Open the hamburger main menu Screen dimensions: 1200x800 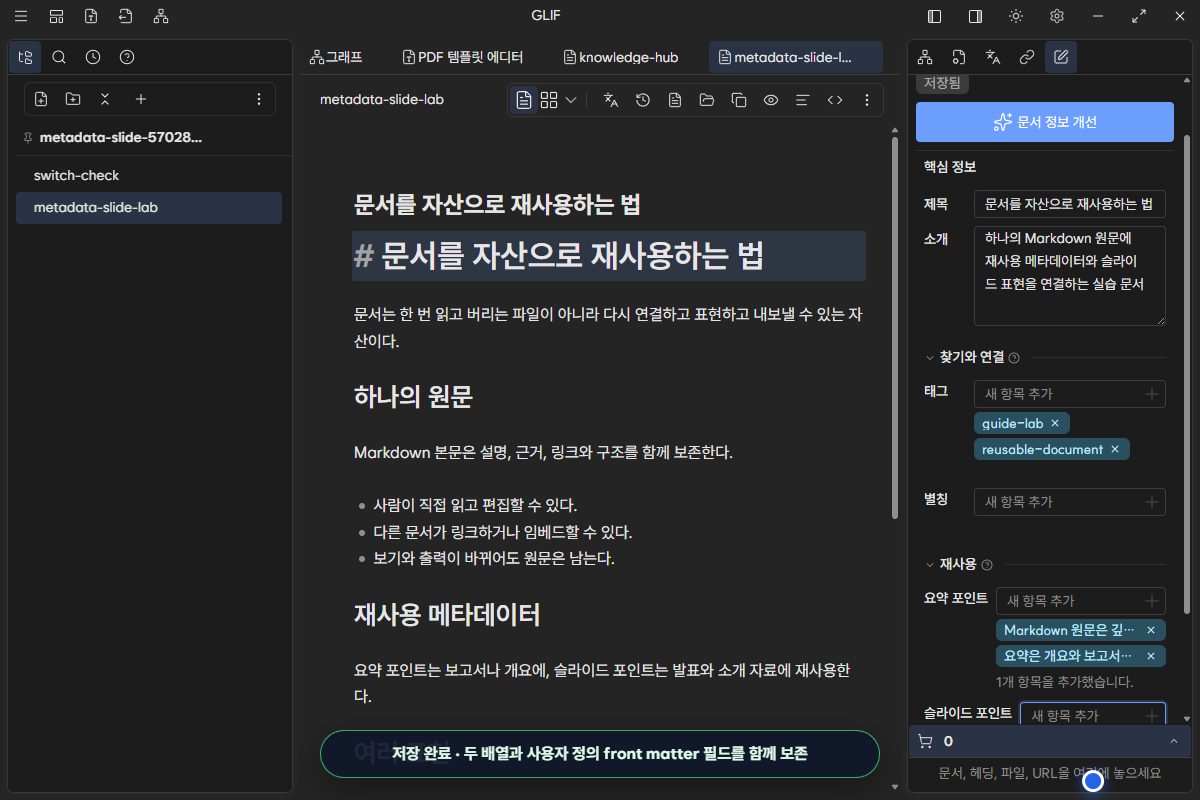point(21,16)
